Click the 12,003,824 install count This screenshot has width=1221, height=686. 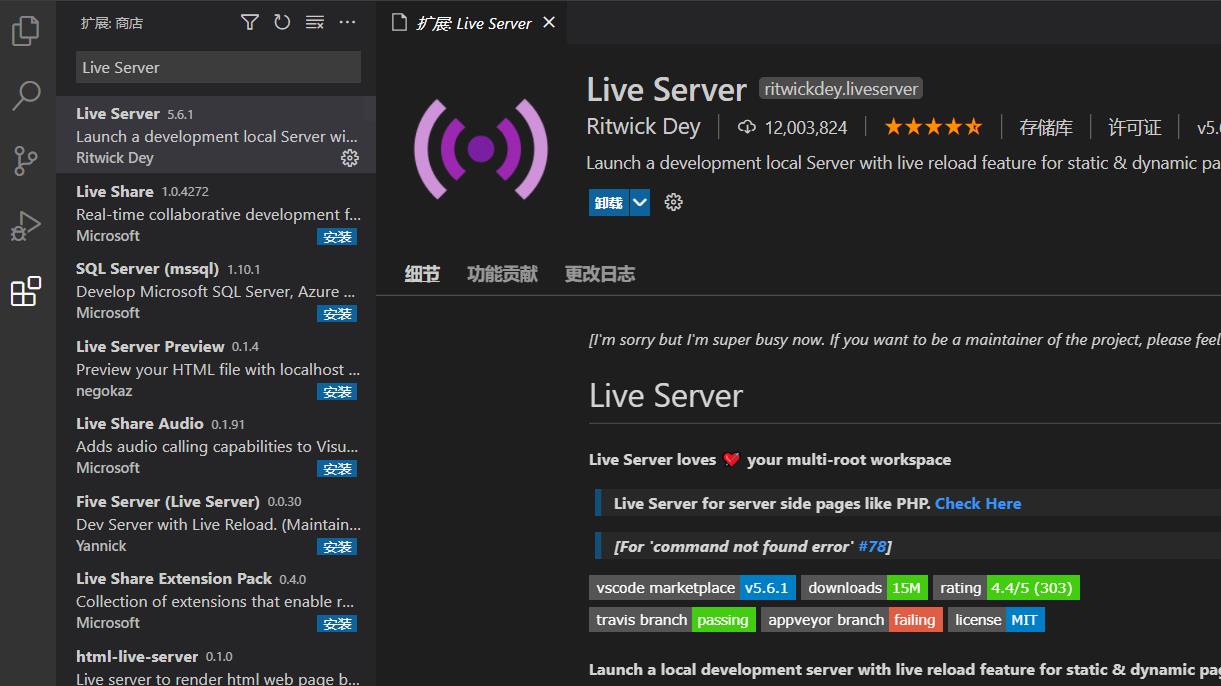pos(806,127)
